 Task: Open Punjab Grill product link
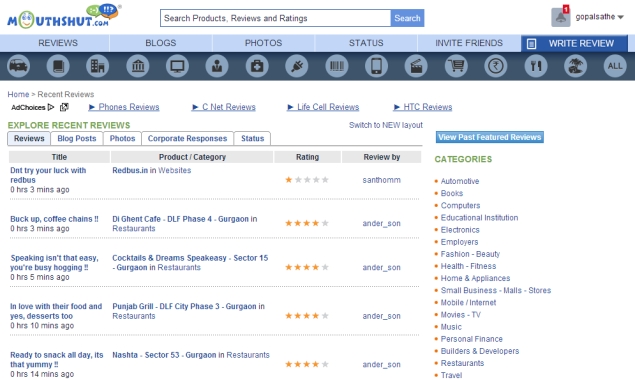click(184, 306)
